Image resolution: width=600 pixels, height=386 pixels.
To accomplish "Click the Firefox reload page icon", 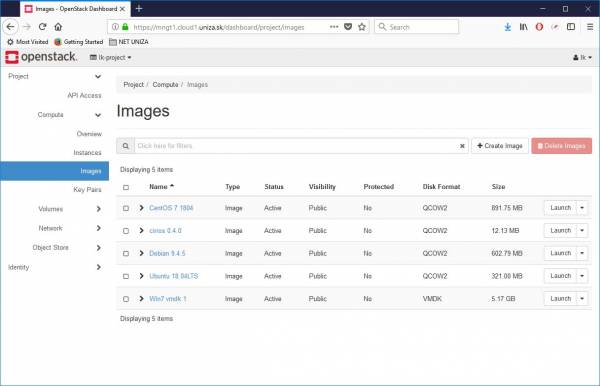I will tap(42, 27).
